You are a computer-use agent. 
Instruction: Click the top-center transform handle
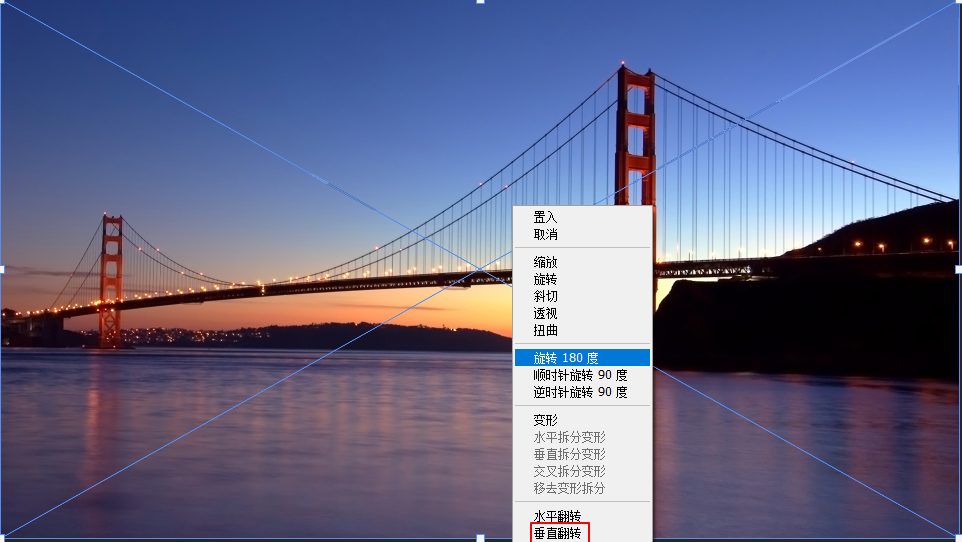tap(480, 1)
